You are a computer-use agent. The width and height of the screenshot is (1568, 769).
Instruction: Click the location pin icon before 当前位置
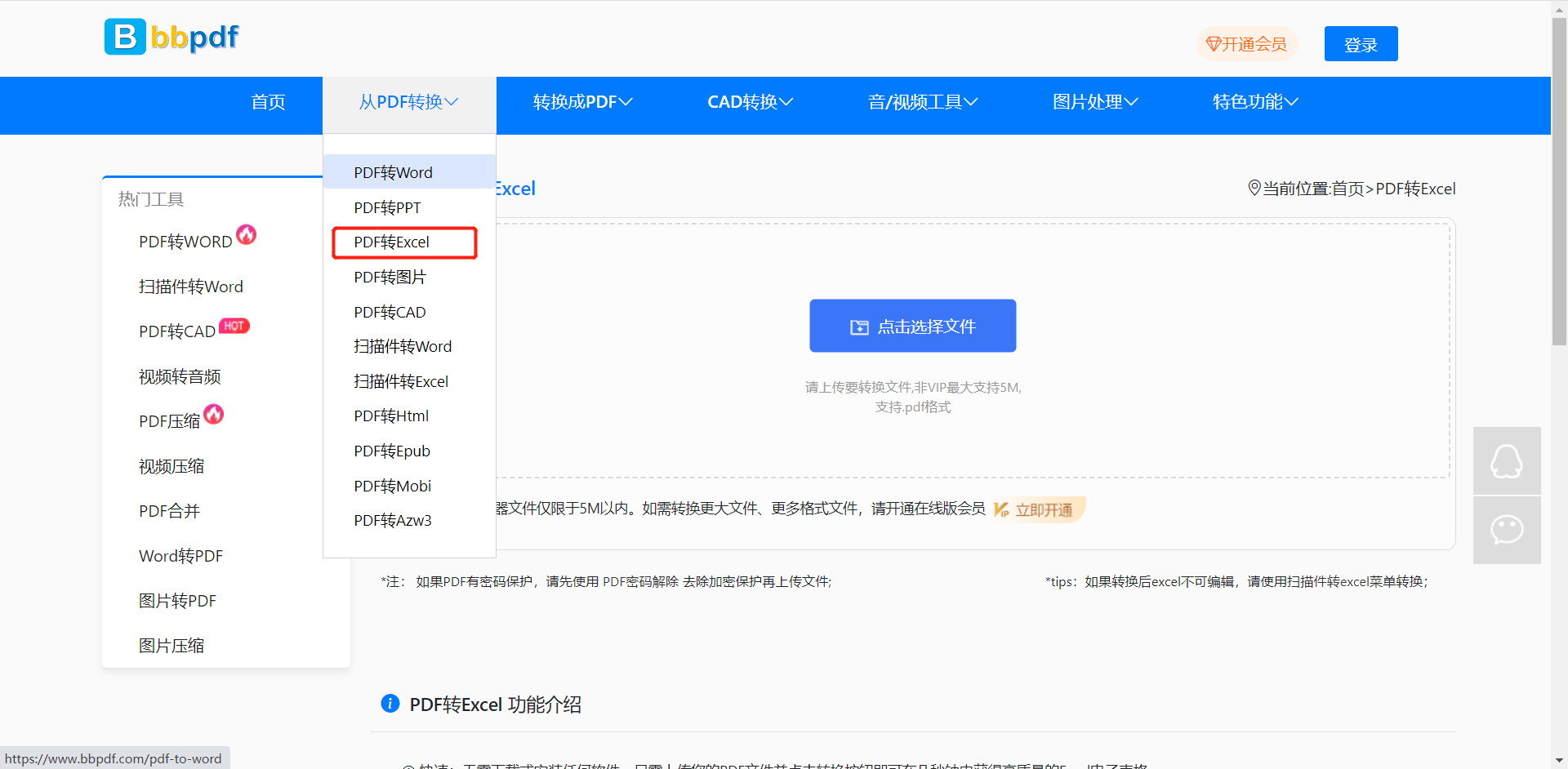click(1254, 188)
